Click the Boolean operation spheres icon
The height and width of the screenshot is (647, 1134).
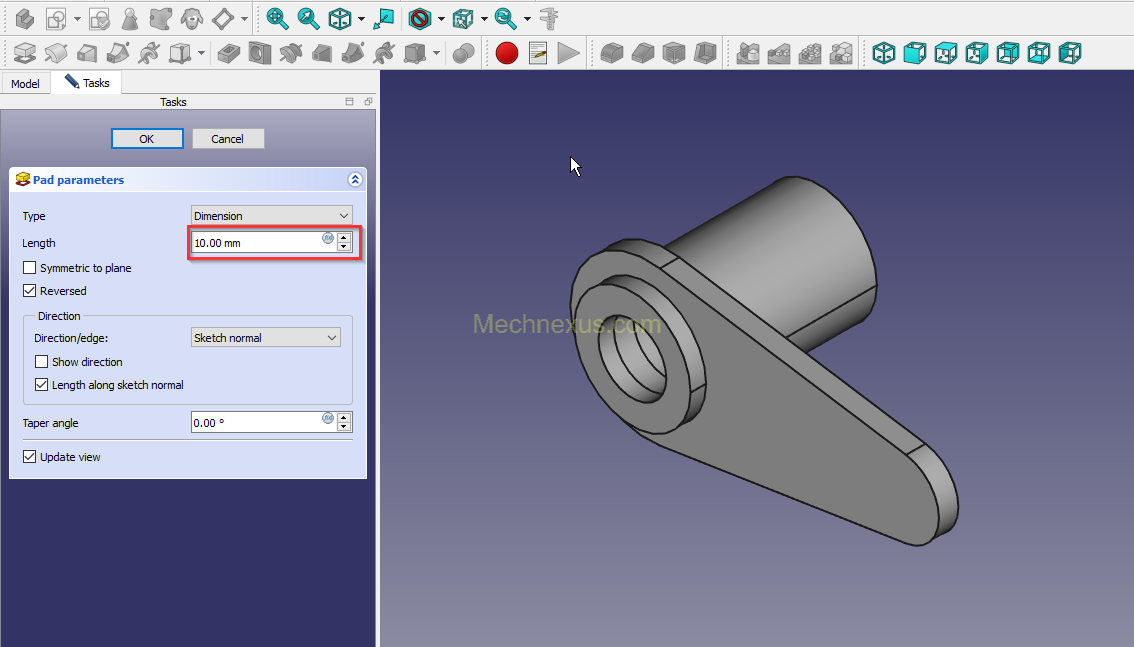pyautogui.click(x=463, y=53)
